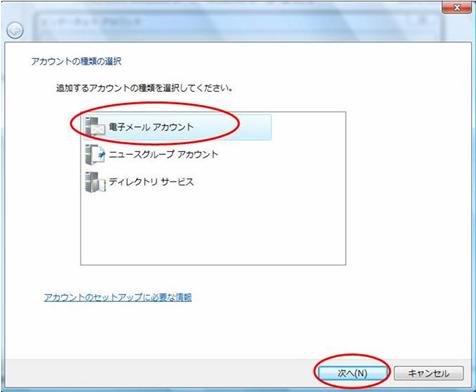The image size is (476, 392).
Task: Click the アカウントの種類の選択 heading
Action: (76, 62)
